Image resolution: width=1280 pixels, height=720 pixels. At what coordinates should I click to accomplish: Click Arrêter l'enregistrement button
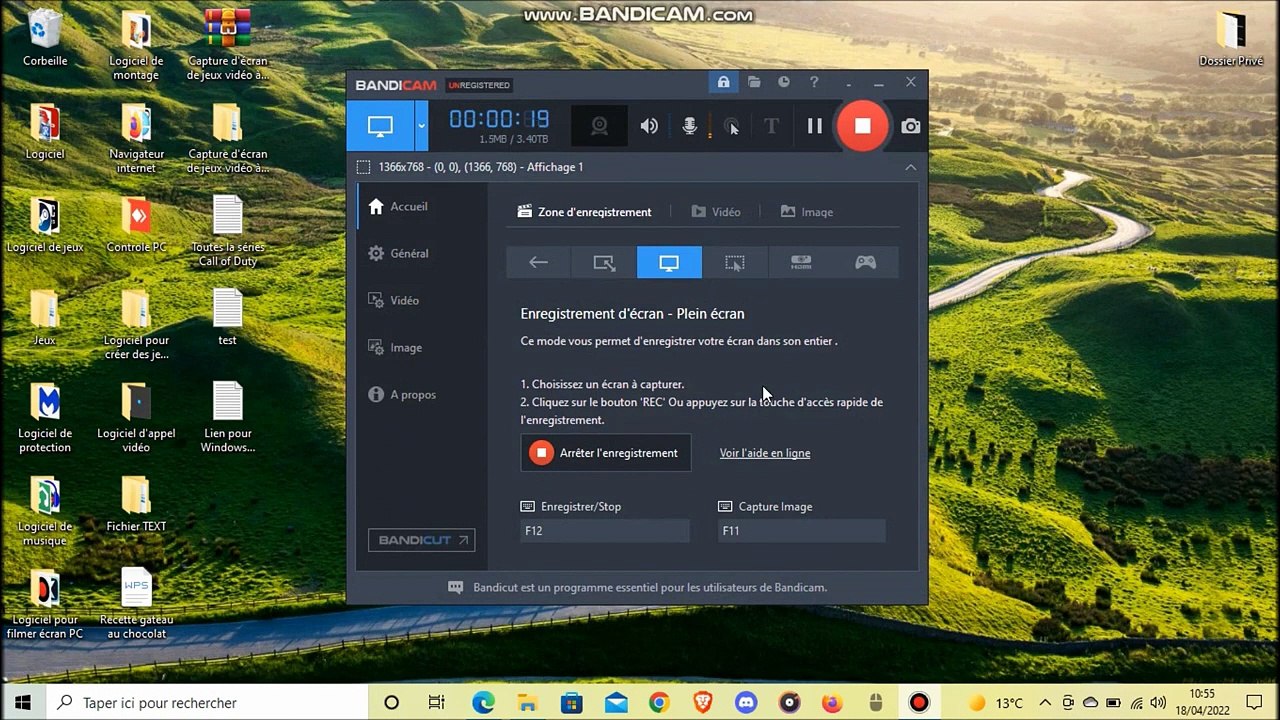tap(605, 453)
